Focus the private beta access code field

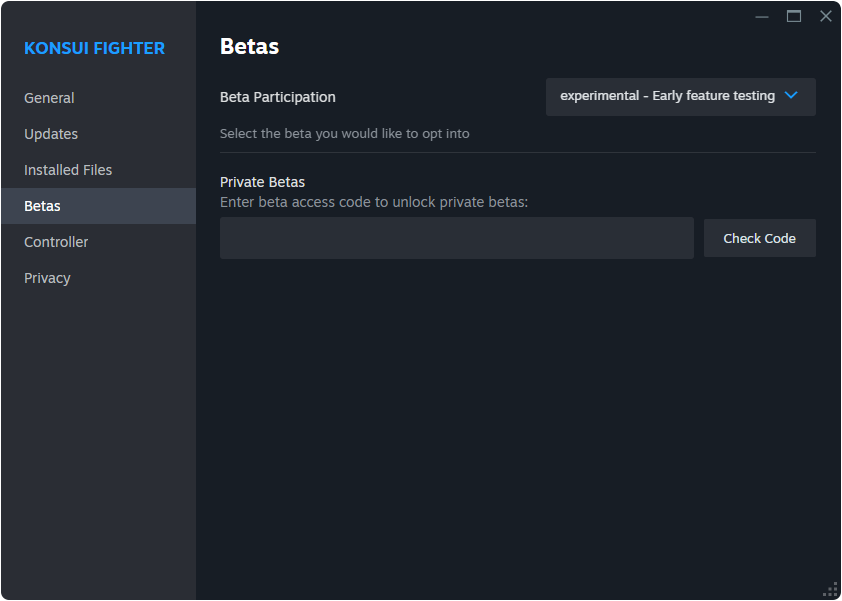pyautogui.click(x=456, y=238)
